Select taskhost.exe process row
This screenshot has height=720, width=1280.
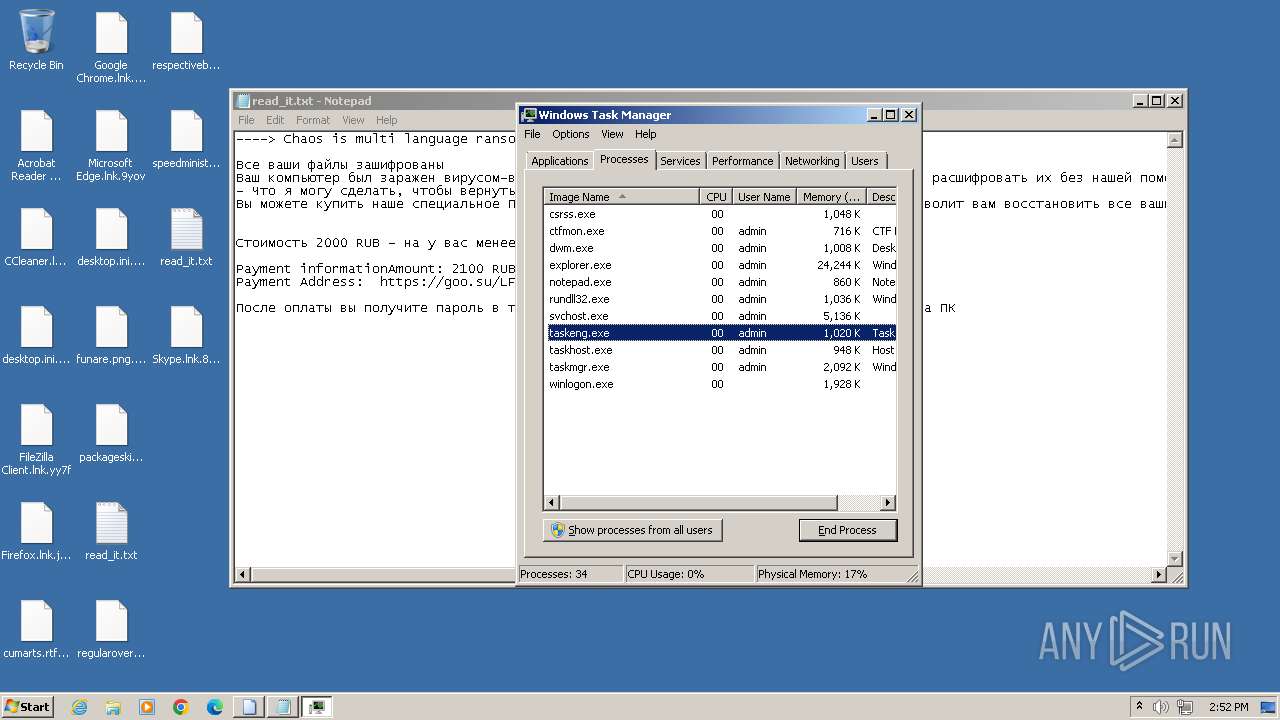pos(720,350)
